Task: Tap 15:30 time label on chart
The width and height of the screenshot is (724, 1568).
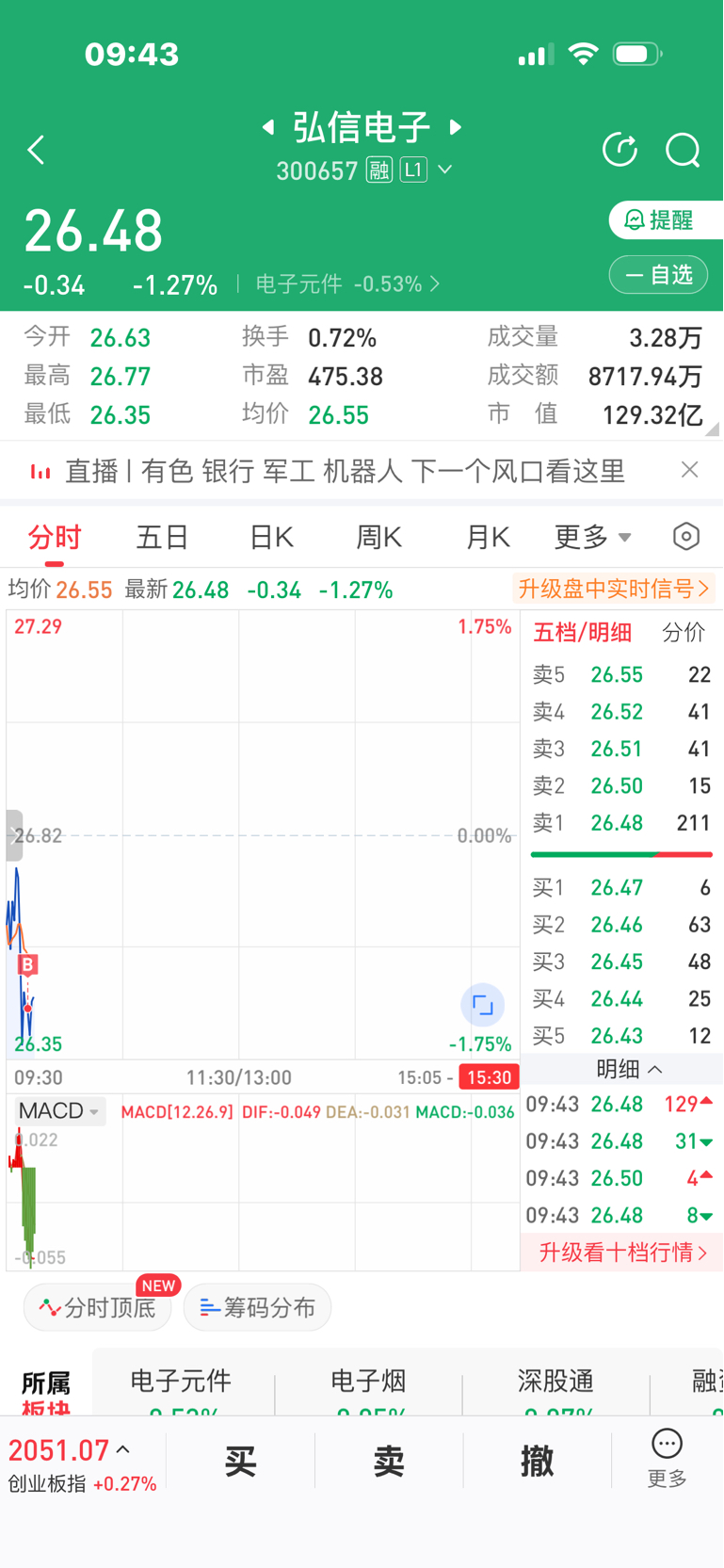Action: [489, 1077]
